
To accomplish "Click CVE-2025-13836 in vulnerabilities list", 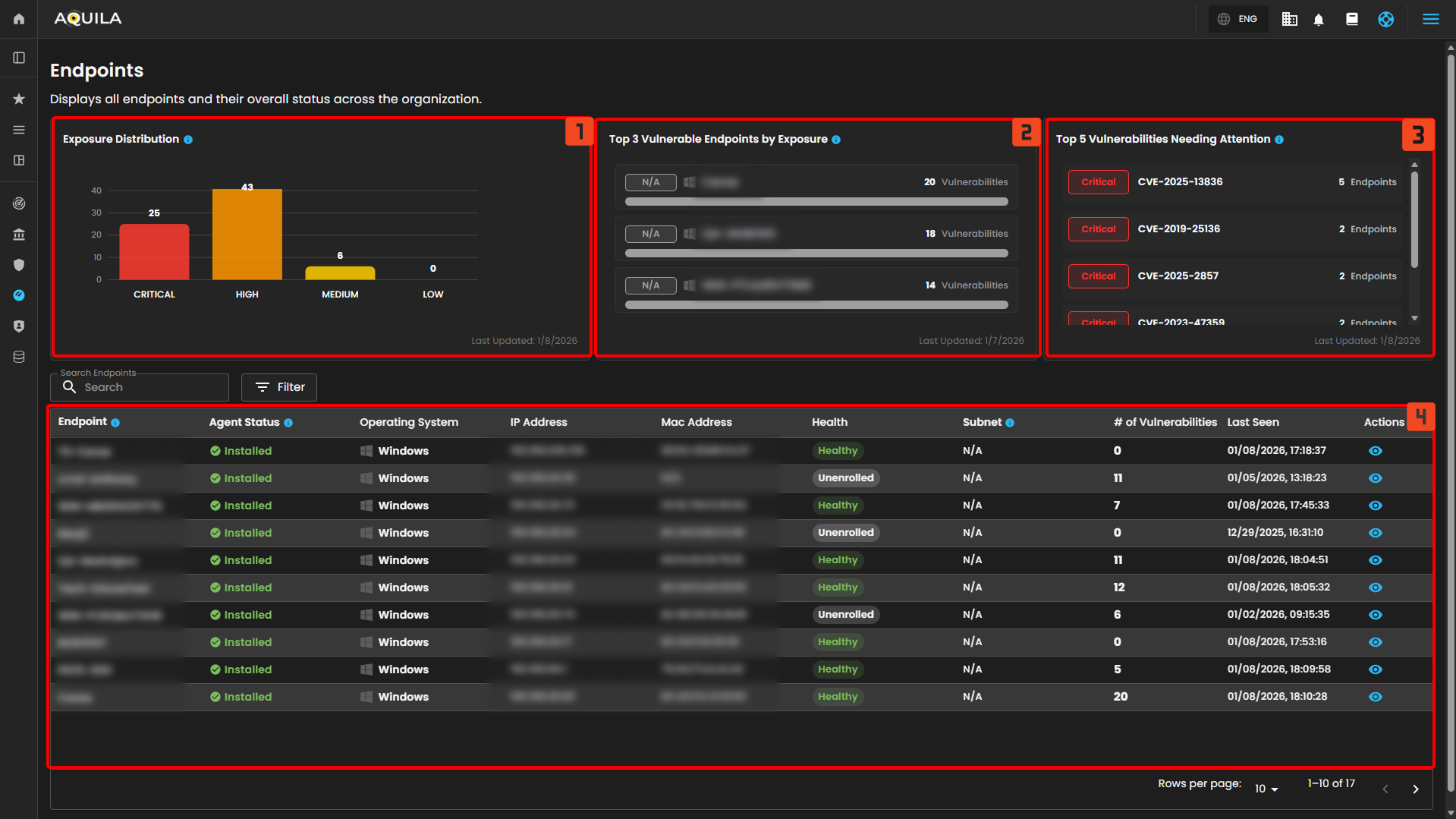I will point(1180,182).
